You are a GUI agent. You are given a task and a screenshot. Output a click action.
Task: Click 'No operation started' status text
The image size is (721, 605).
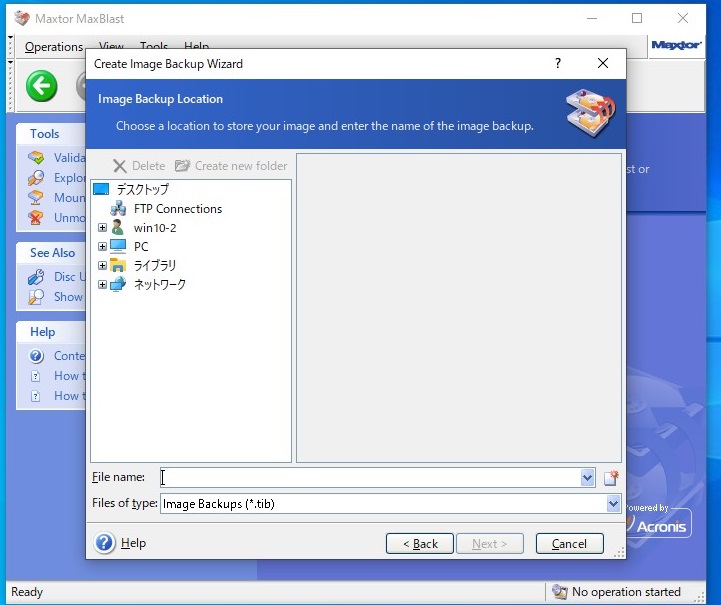[626, 592]
